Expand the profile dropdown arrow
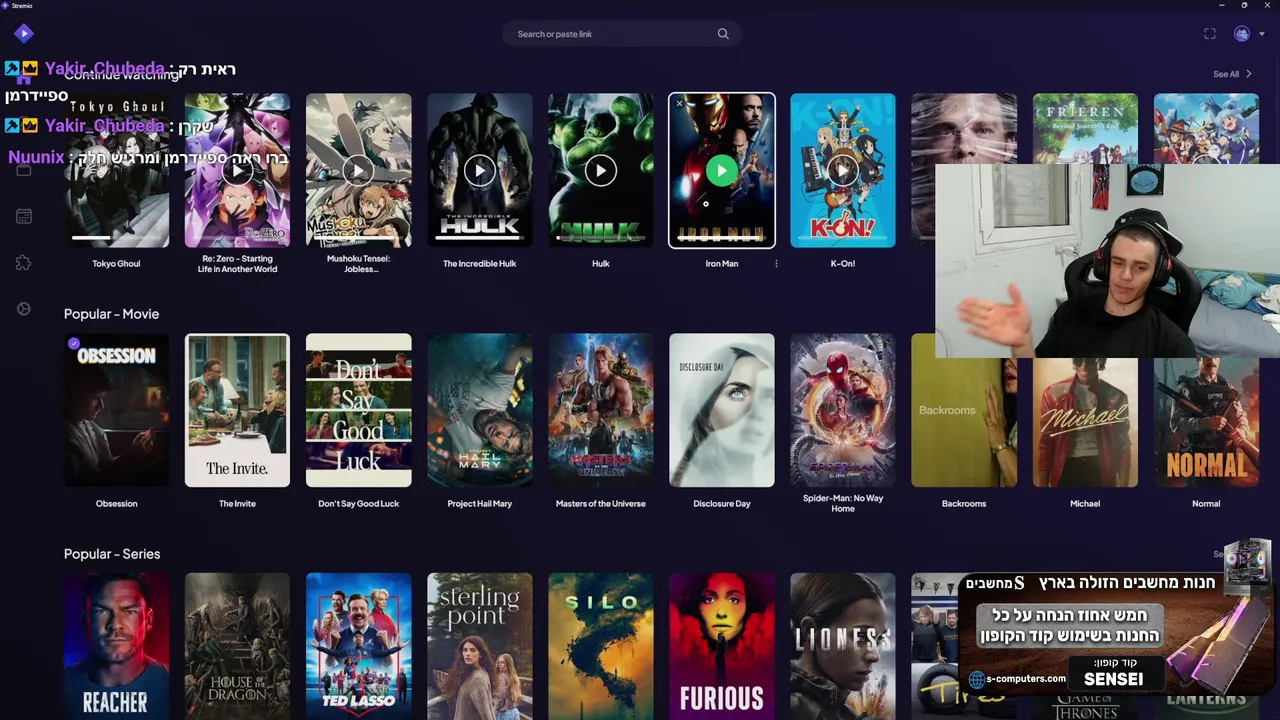Screen dimensions: 1280x720 1262,34
